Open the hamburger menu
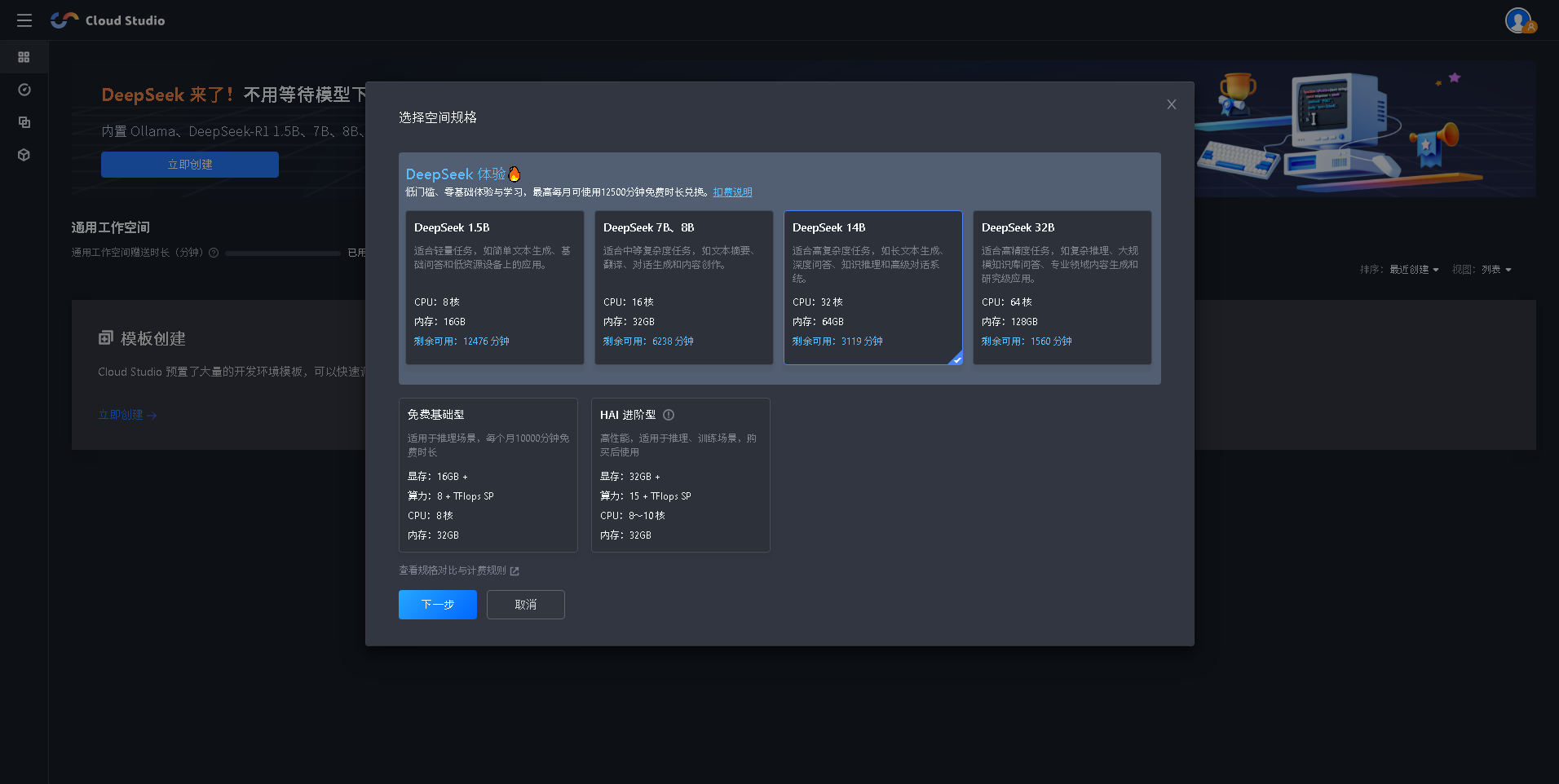Viewport: 1559px width, 784px height. (24, 20)
